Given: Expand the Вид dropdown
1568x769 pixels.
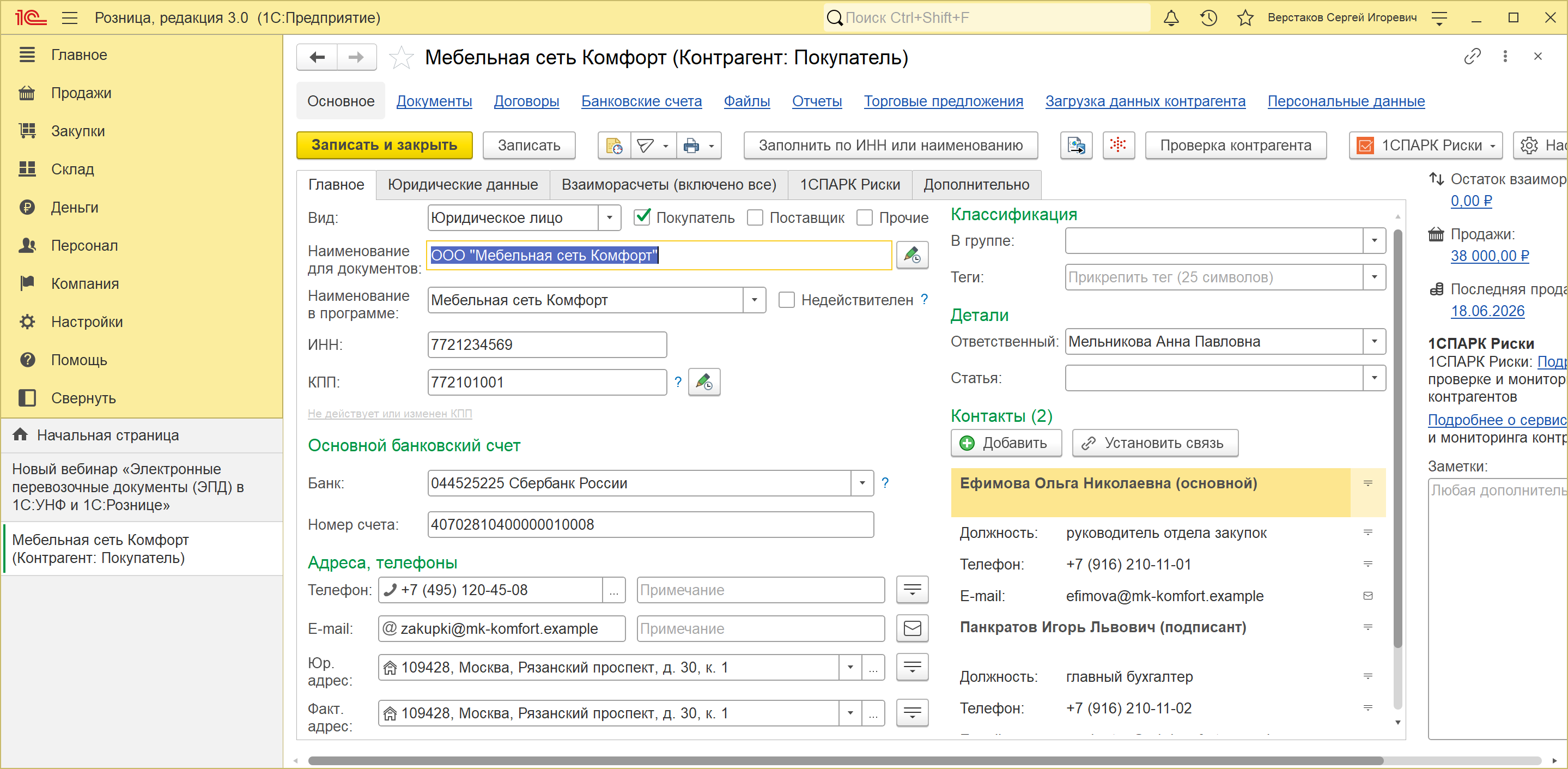Looking at the screenshot, I should [x=609, y=217].
